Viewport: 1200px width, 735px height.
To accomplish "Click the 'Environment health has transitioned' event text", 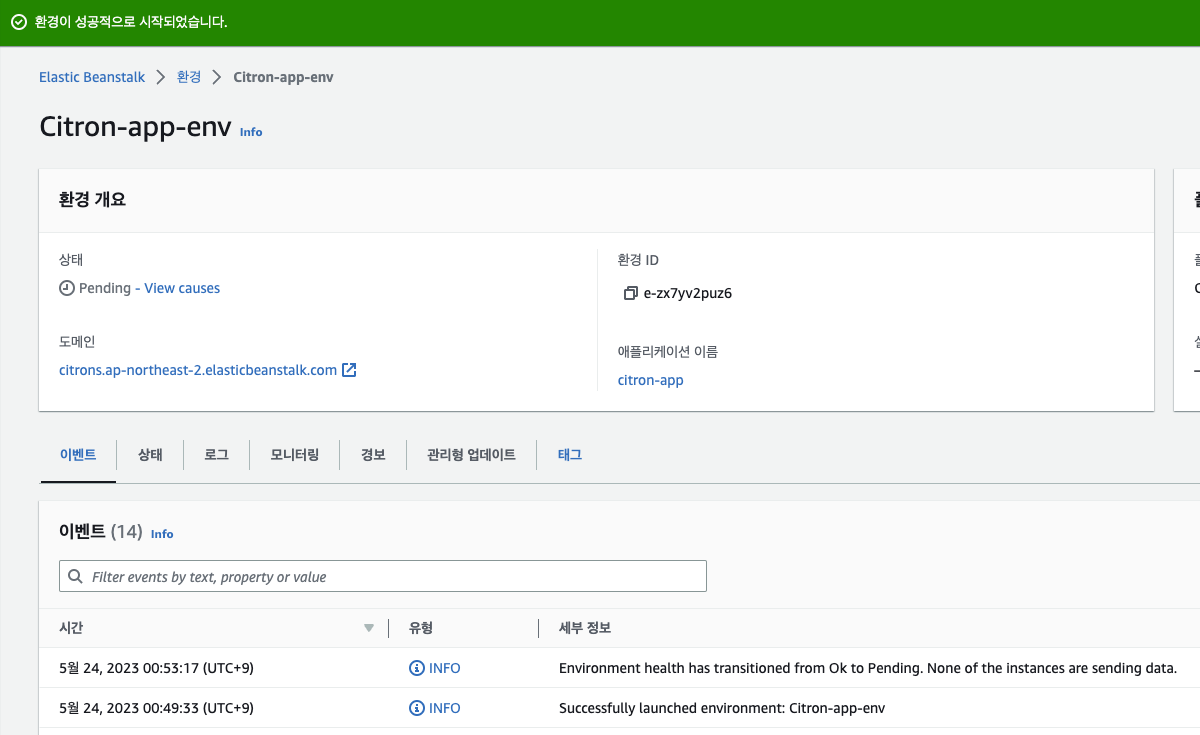I will click(868, 668).
